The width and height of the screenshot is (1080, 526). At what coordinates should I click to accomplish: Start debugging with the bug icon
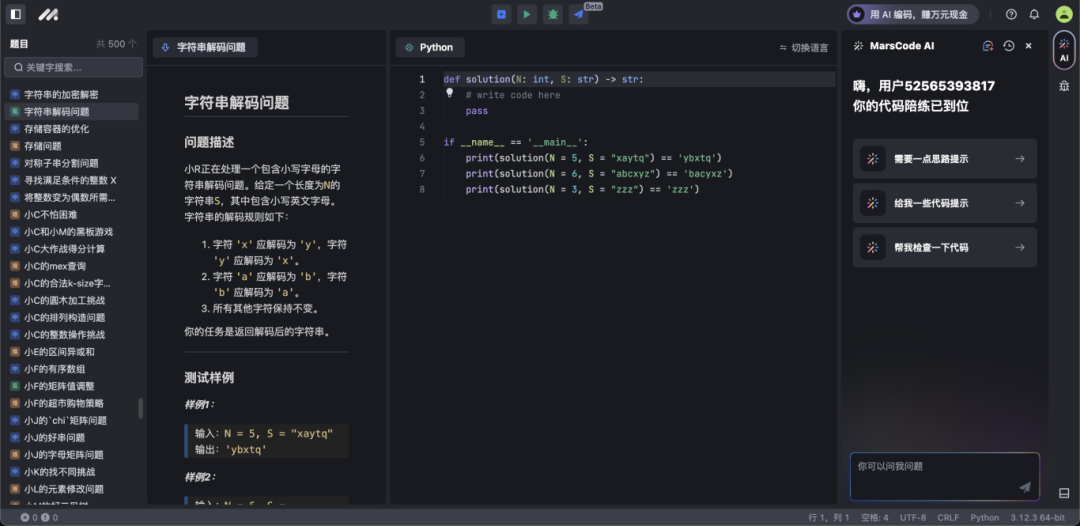[x=552, y=14]
